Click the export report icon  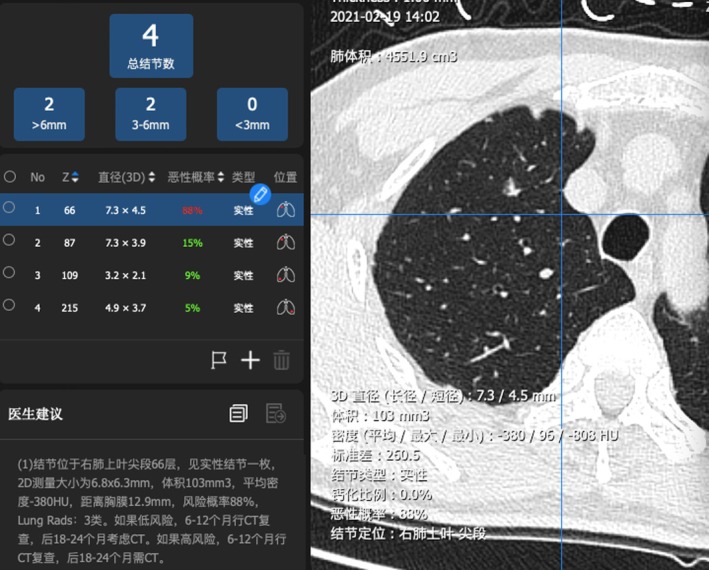[276, 413]
